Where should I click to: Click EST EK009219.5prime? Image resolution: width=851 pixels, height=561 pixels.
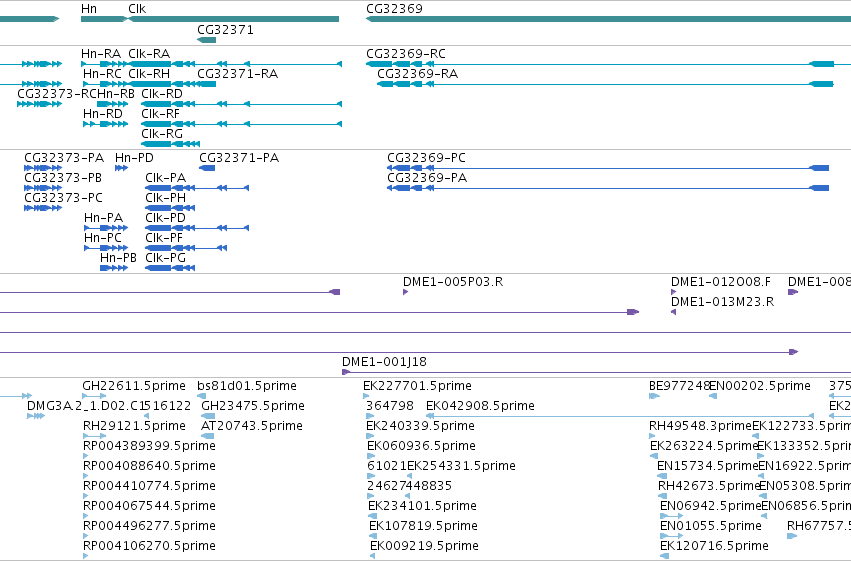point(424,547)
